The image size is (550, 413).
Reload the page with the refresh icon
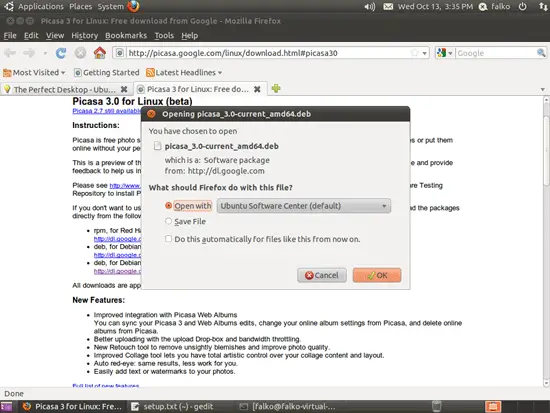pyautogui.click(x=61, y=53)
